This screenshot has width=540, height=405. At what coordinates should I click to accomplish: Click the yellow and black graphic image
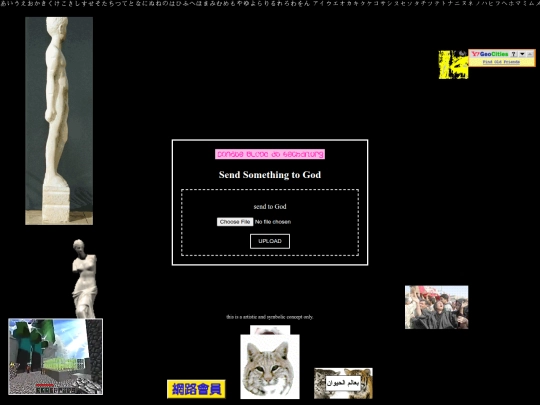(x=453, y=64)
